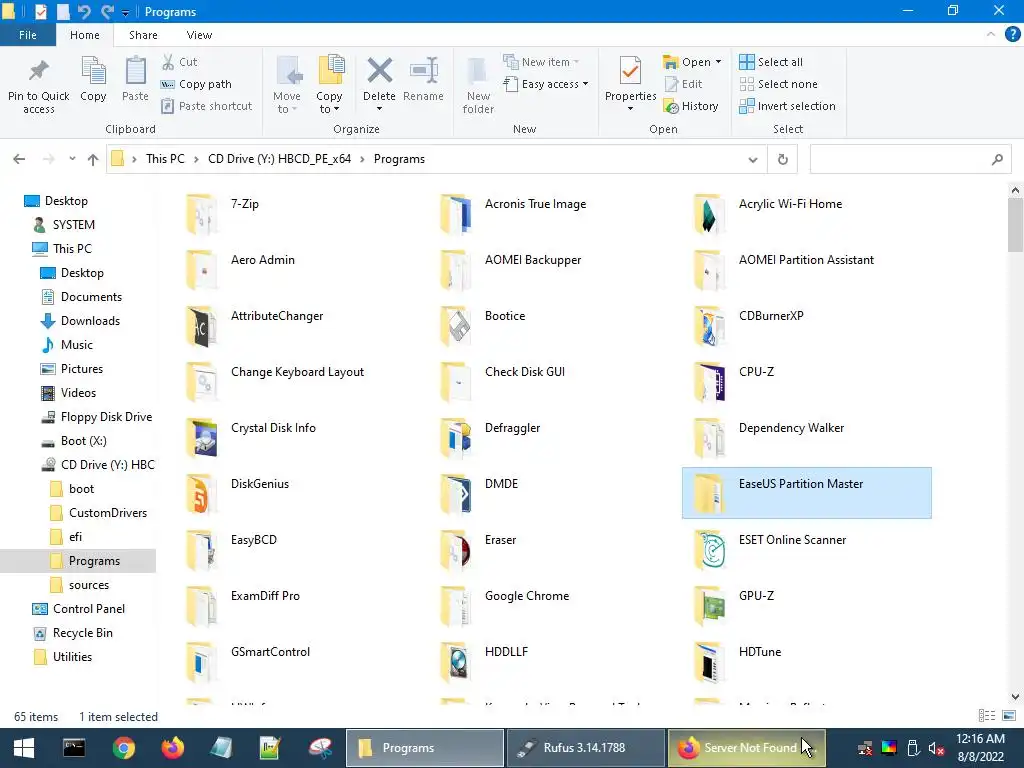Click the search box input

pos(910,159)
